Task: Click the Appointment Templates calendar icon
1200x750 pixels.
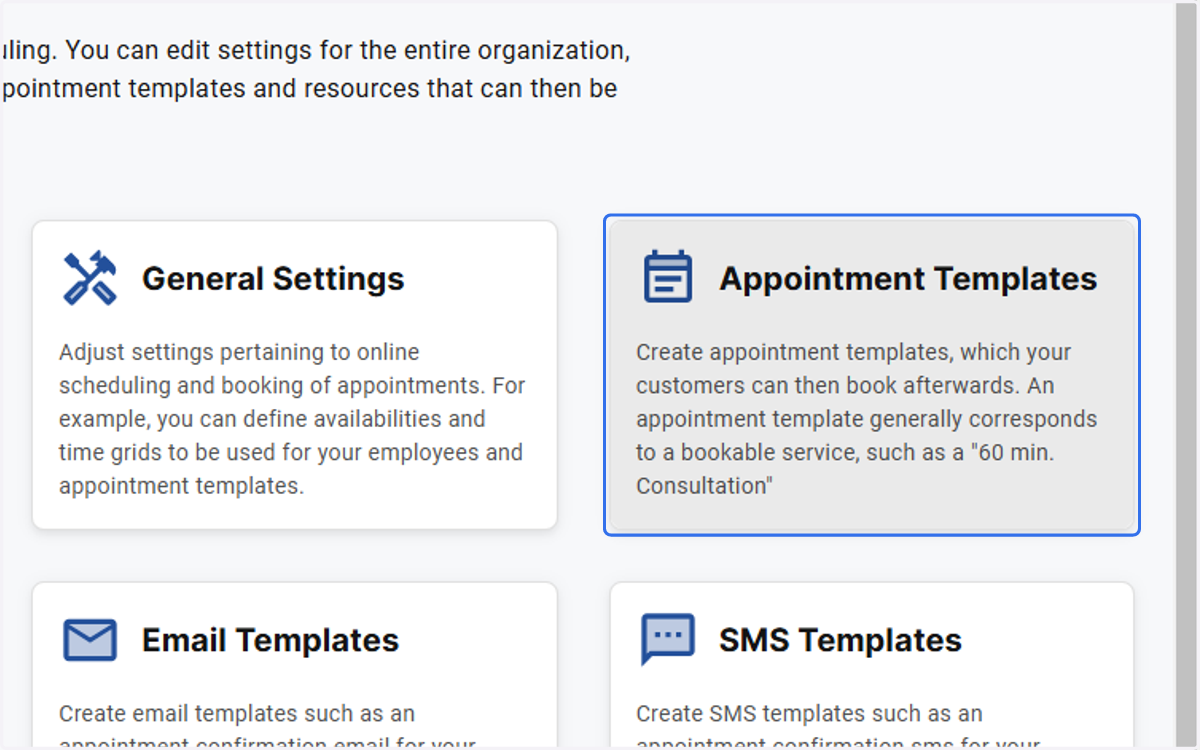Action: 667,278
